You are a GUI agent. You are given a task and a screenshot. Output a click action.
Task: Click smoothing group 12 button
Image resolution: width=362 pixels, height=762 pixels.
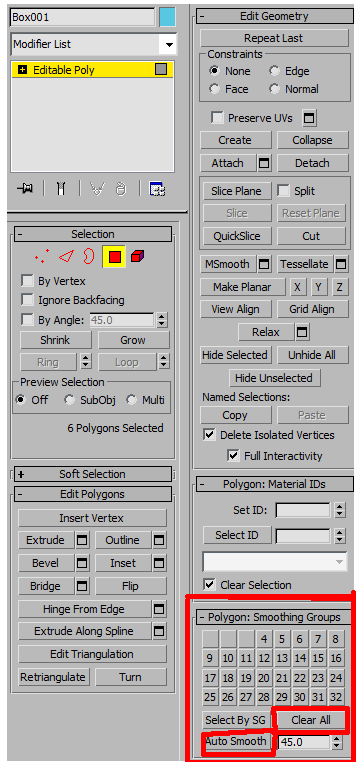click(264, 658)
